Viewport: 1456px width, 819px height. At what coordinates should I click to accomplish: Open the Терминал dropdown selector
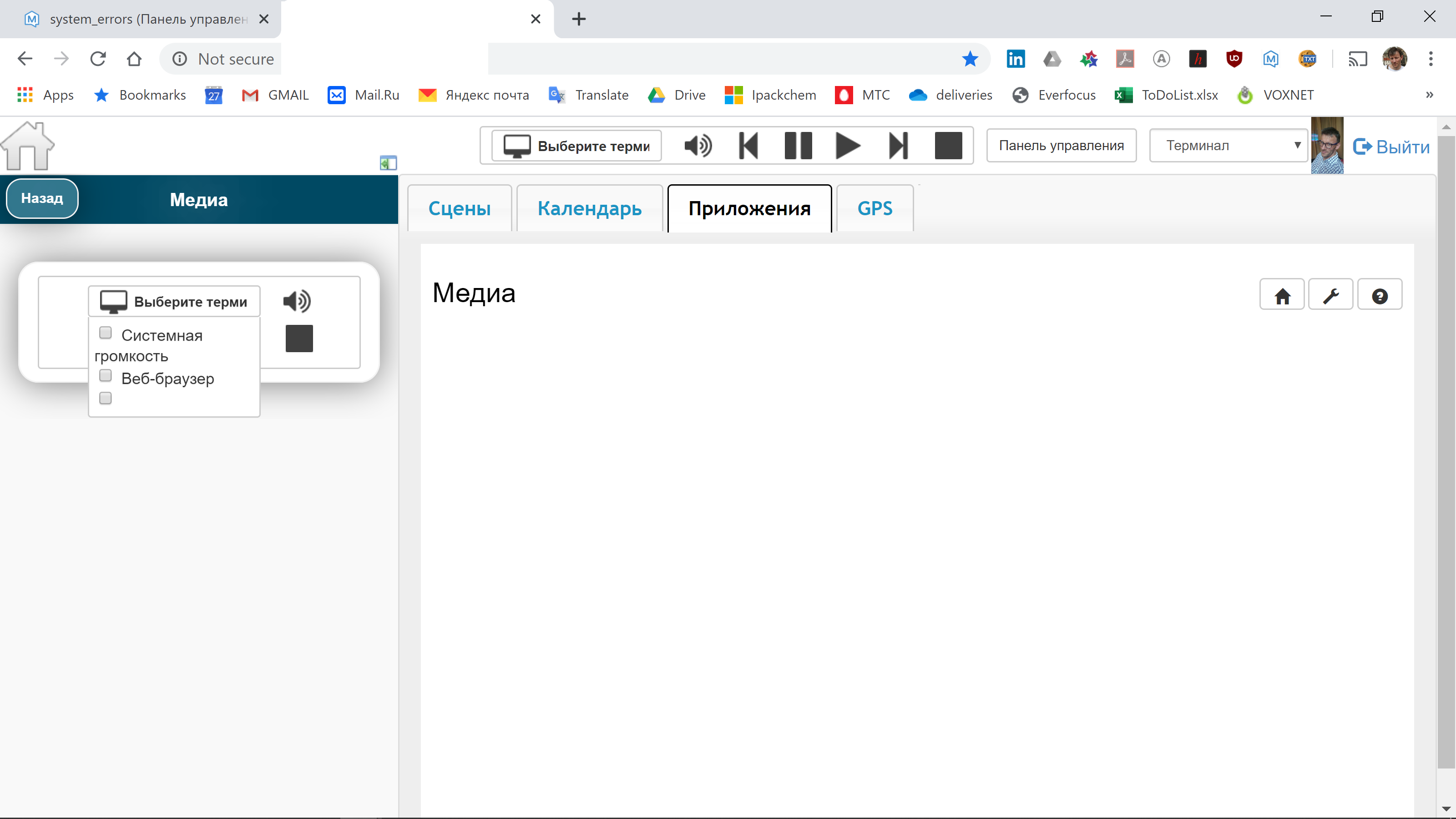click(1229, 145)
